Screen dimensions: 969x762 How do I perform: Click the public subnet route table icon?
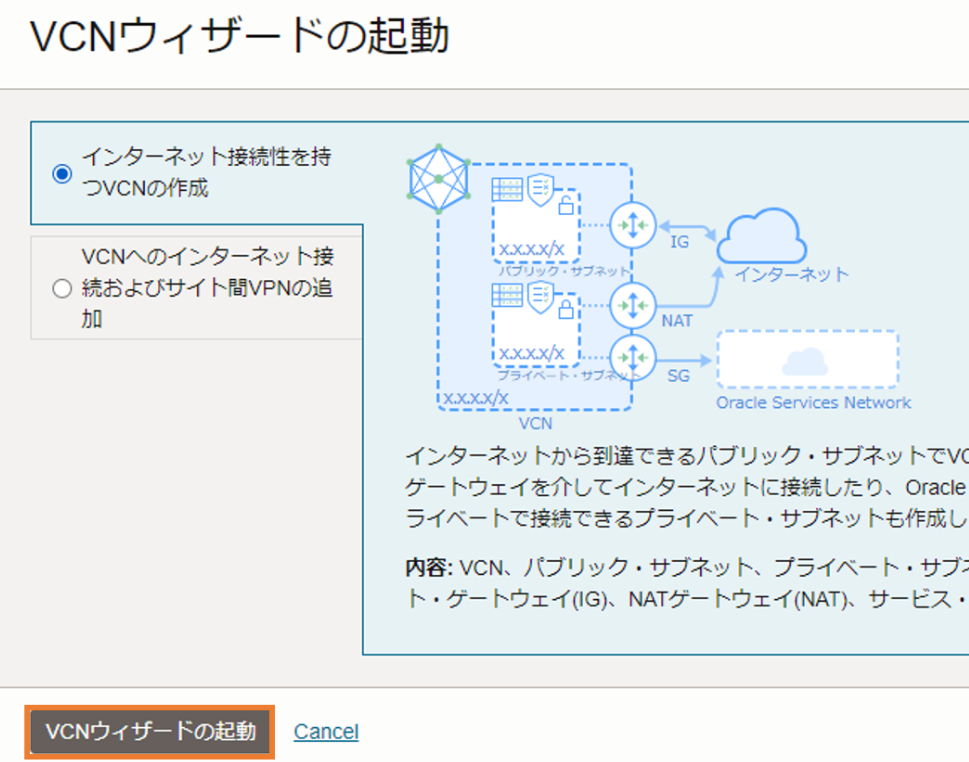tap(508, 188)
